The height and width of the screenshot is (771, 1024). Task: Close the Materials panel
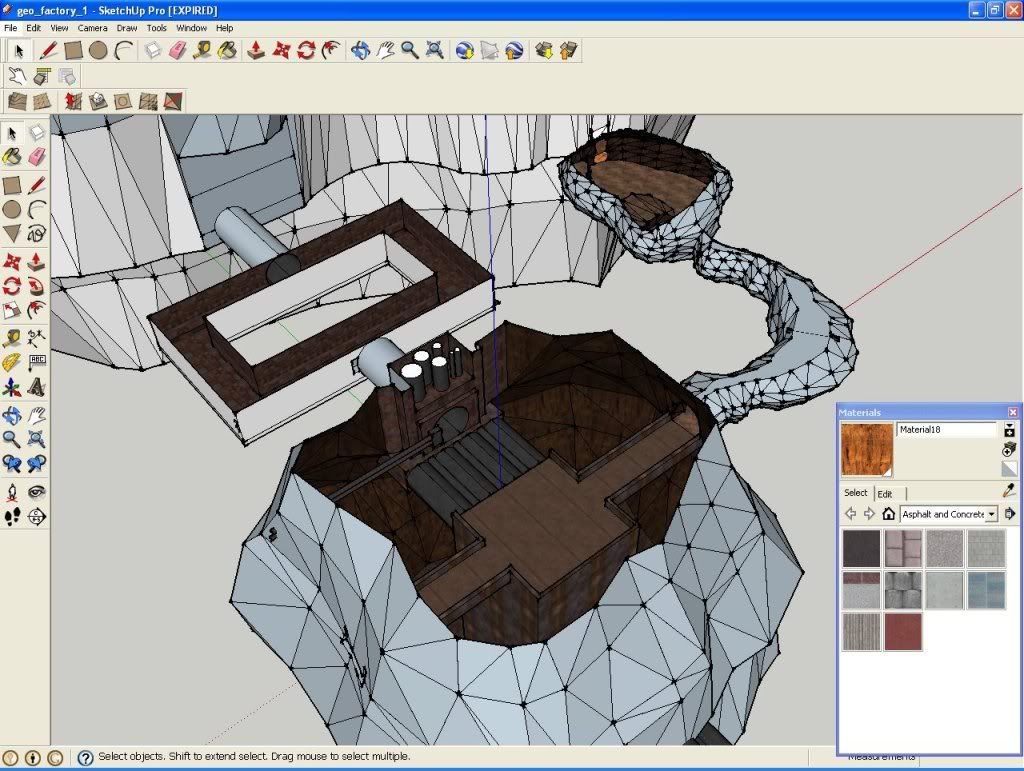(x=1012, y=412)
